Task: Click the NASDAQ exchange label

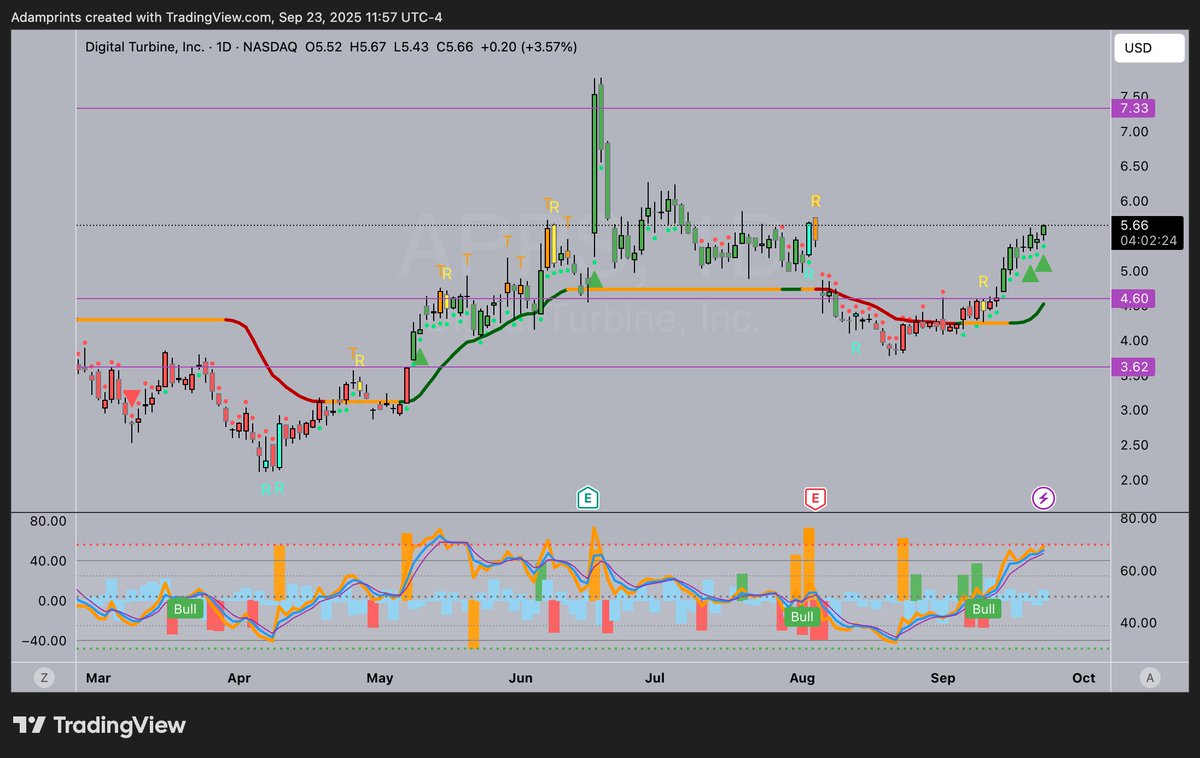Action: tap(268, 47)
